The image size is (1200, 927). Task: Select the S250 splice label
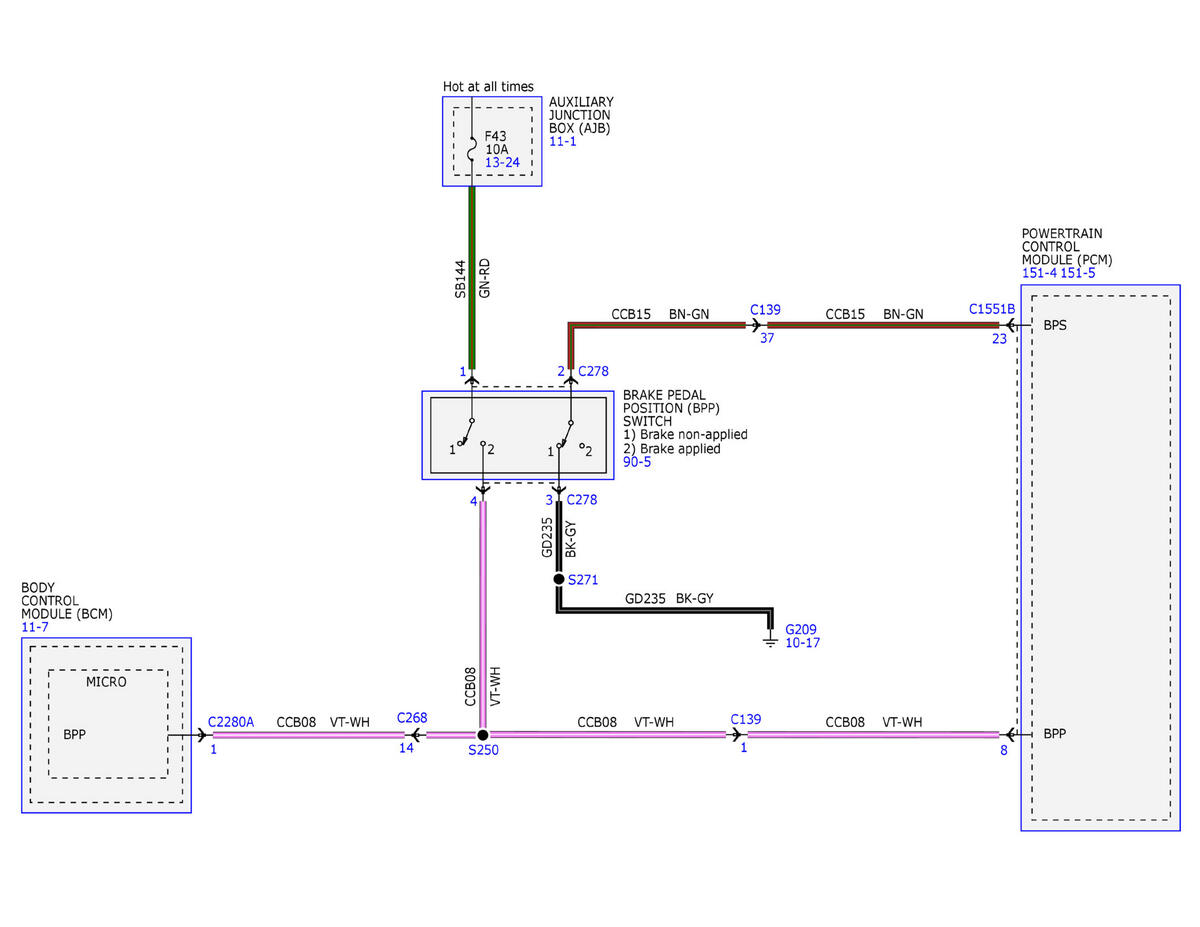pyautogui.click(x=483, y=750)
